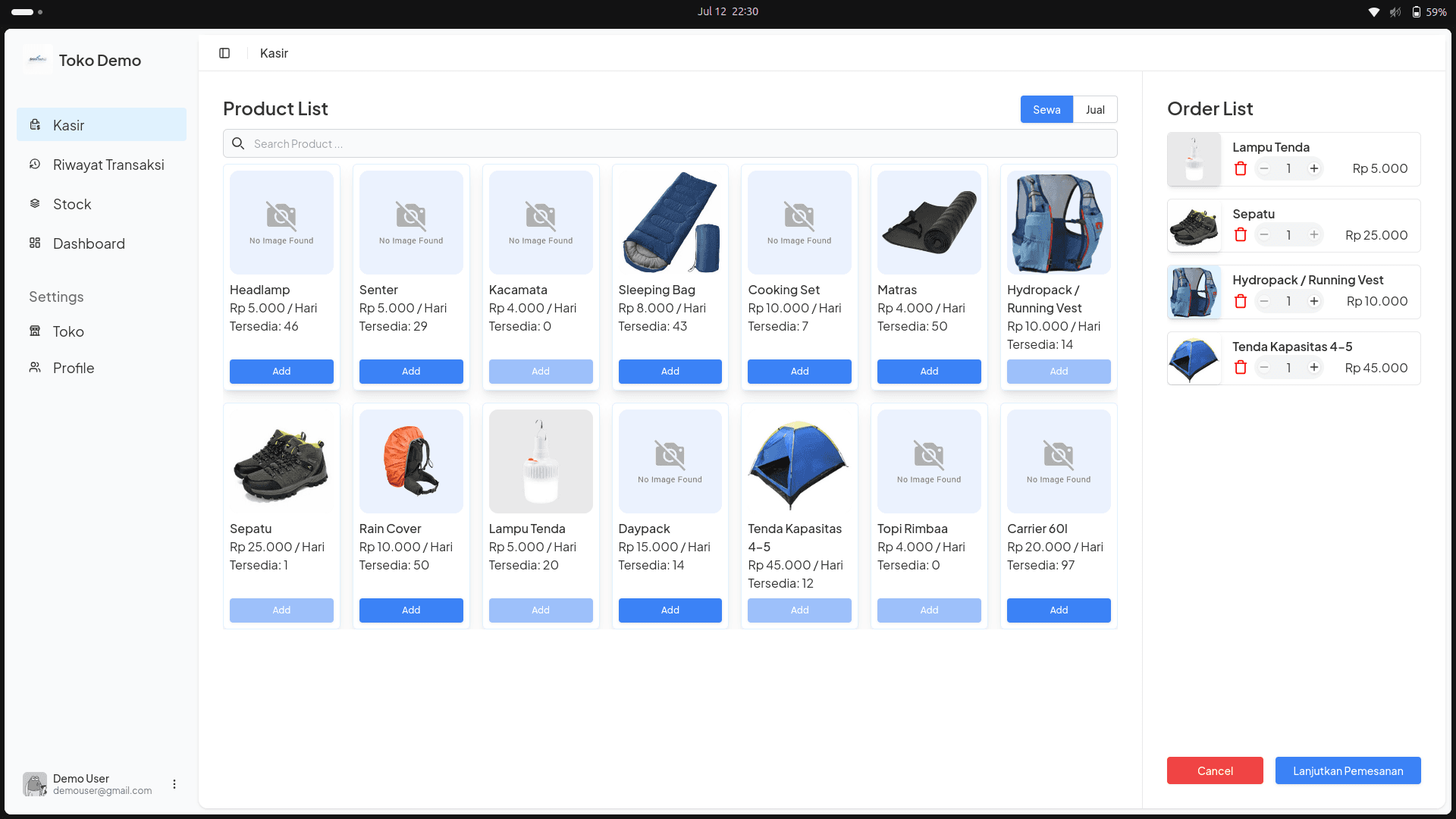Select the Stock menu in sidebar

72,204
